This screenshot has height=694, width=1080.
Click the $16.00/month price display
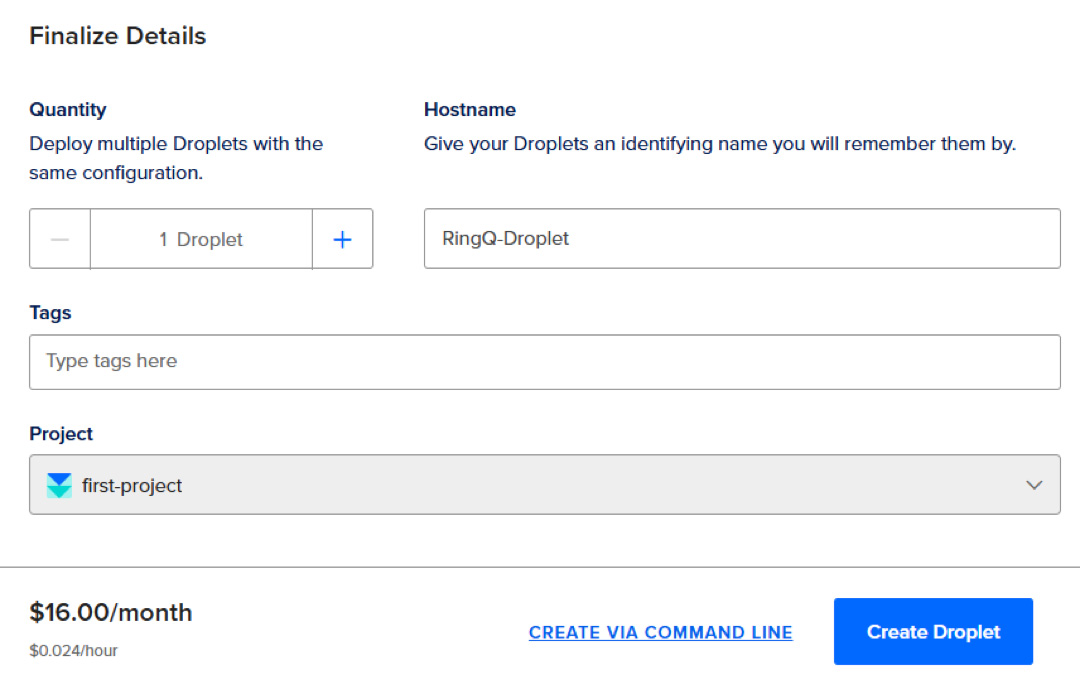111,612
